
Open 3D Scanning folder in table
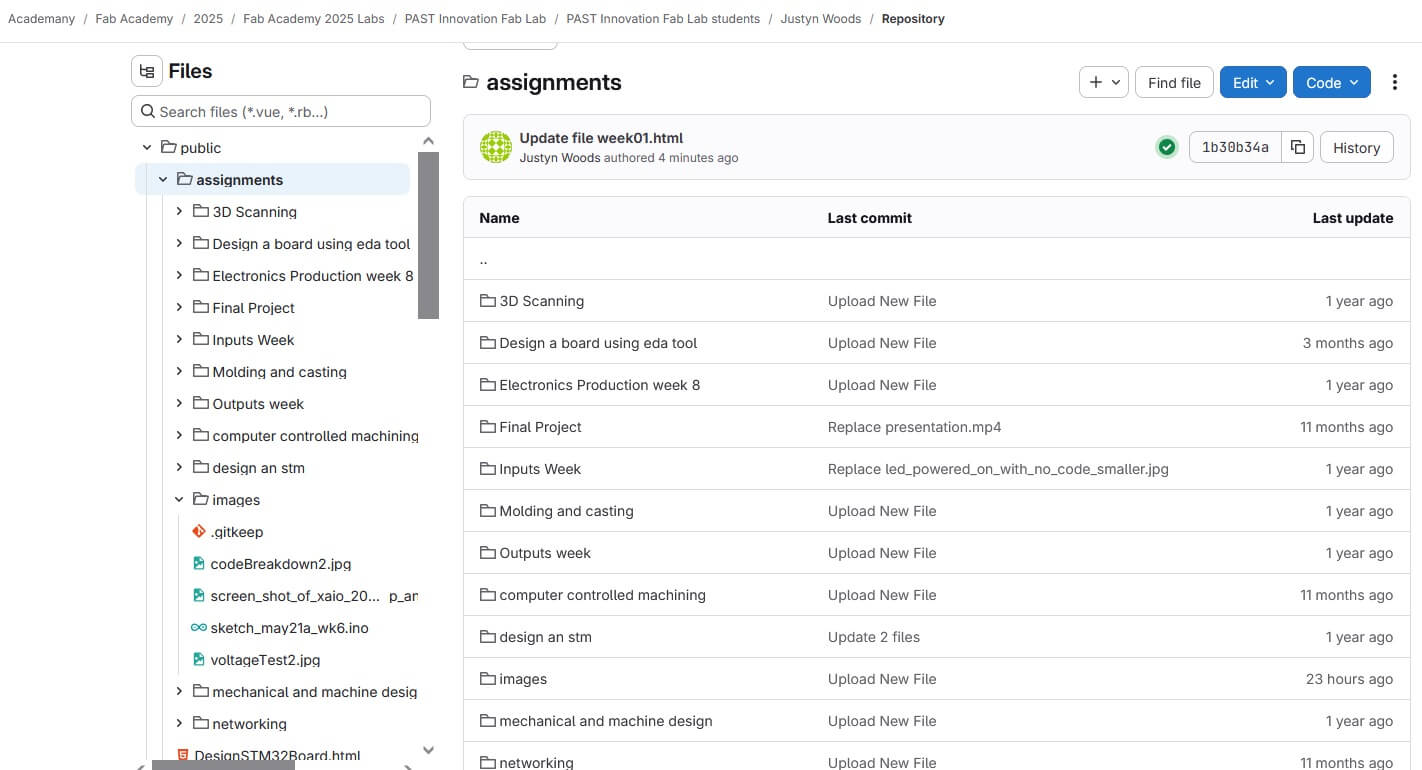[x=541, y=301]
